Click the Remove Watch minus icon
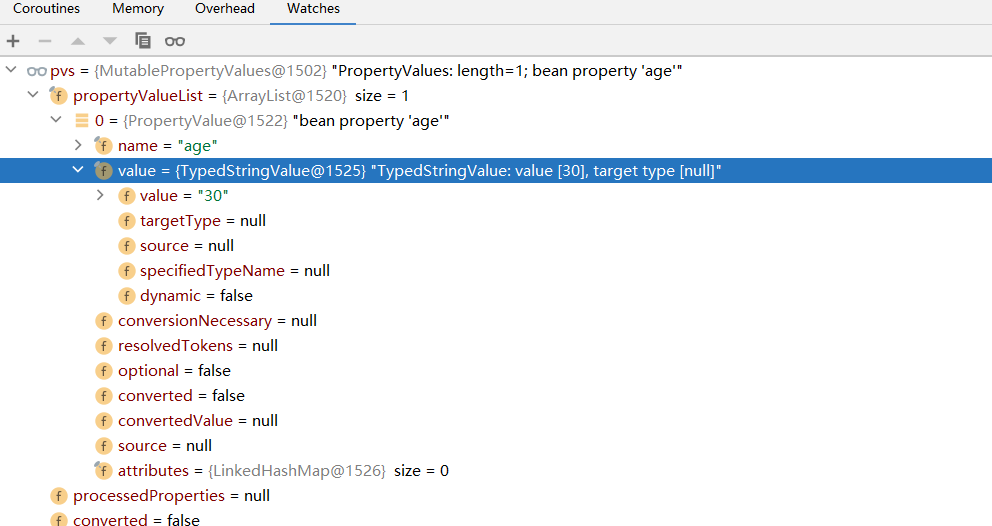Image resolution: width=992 pixels, height=526 pixels. (45, 41)
